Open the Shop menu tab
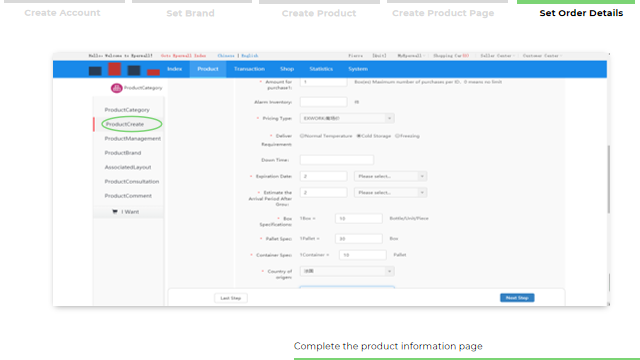 pos(287,69)
